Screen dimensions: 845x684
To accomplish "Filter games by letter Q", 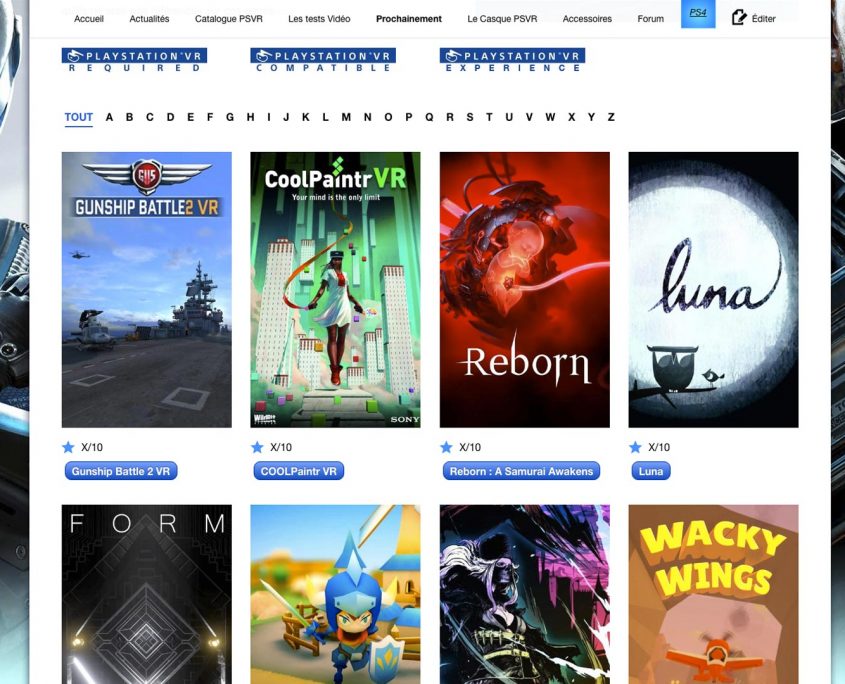I will tap(429, 117).
